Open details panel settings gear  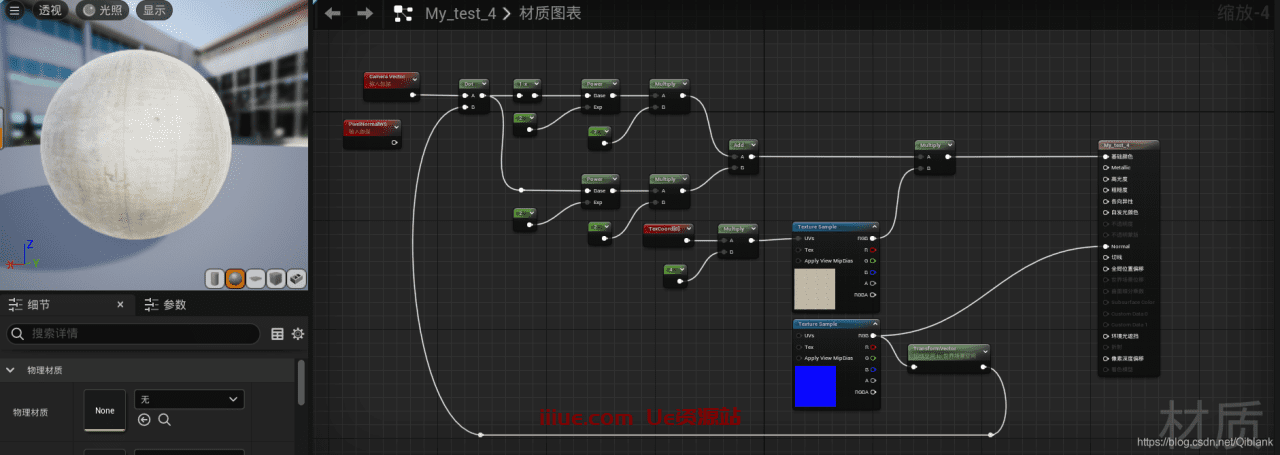(297, 334)
